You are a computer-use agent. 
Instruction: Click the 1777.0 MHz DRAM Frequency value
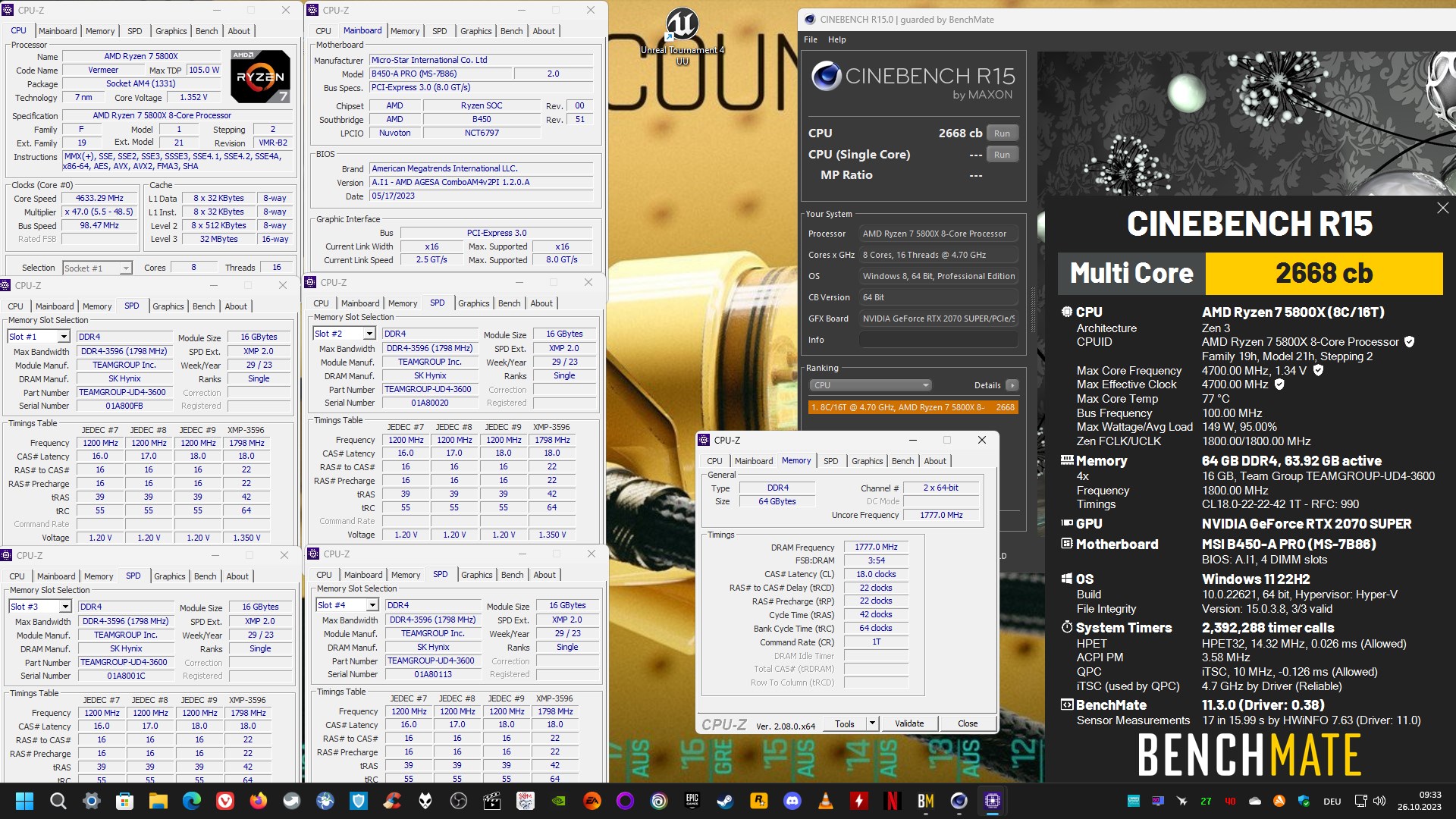876,547
